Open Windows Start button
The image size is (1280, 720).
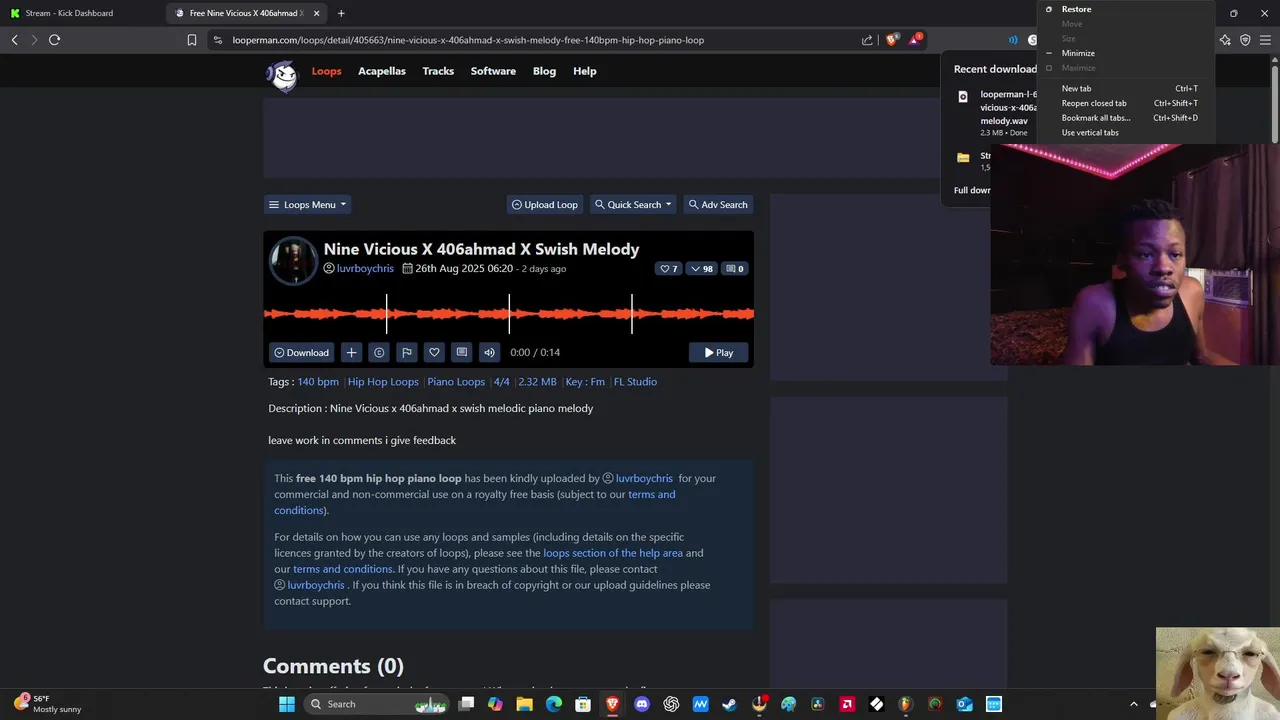click(287, 704)
